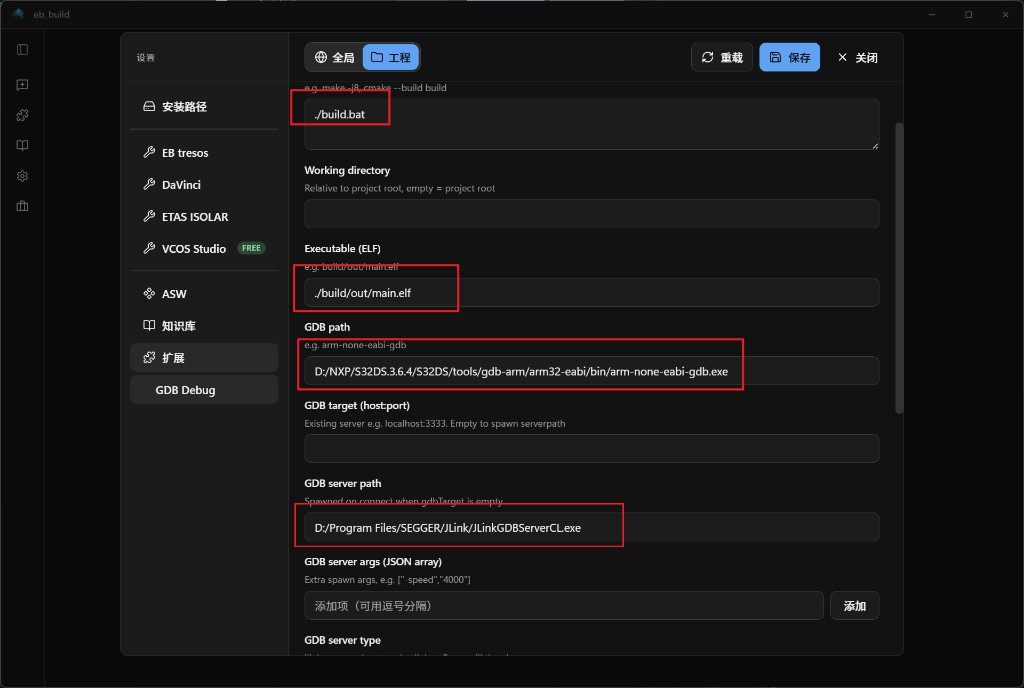
Task: Select ETAS ISOLAR in the settings list
Action: [204, 217]
